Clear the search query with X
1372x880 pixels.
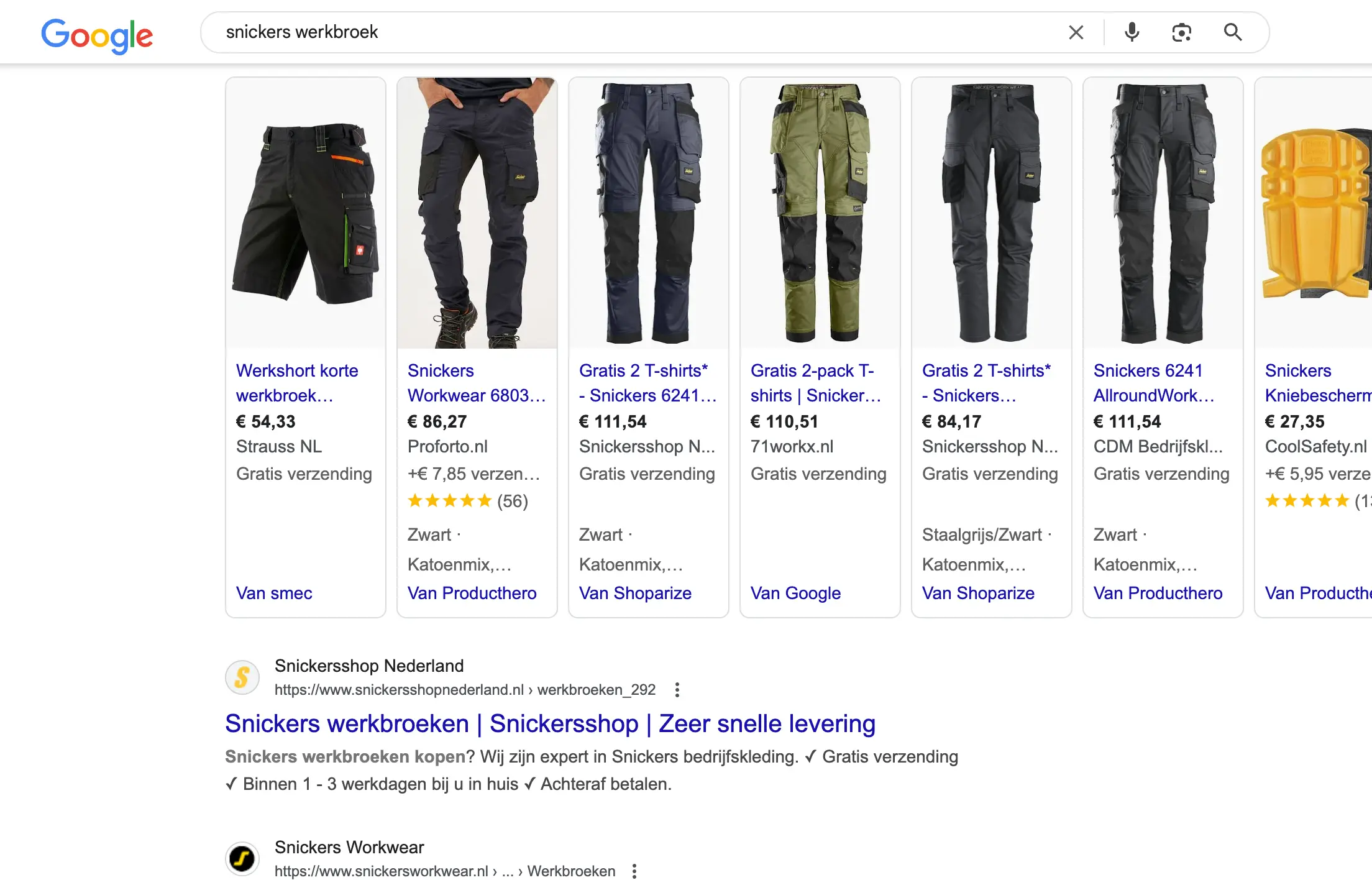(x=1076, y=32)
